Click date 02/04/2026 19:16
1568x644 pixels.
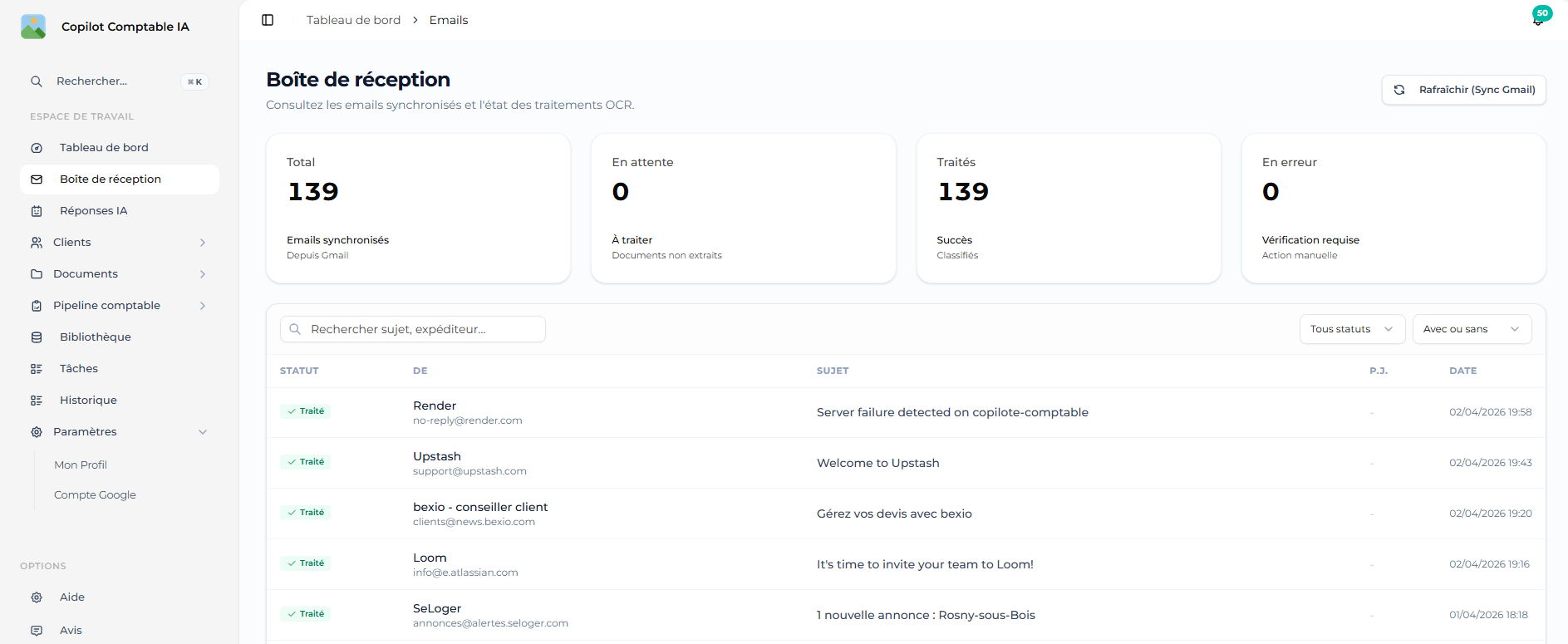pos(1489,564)
